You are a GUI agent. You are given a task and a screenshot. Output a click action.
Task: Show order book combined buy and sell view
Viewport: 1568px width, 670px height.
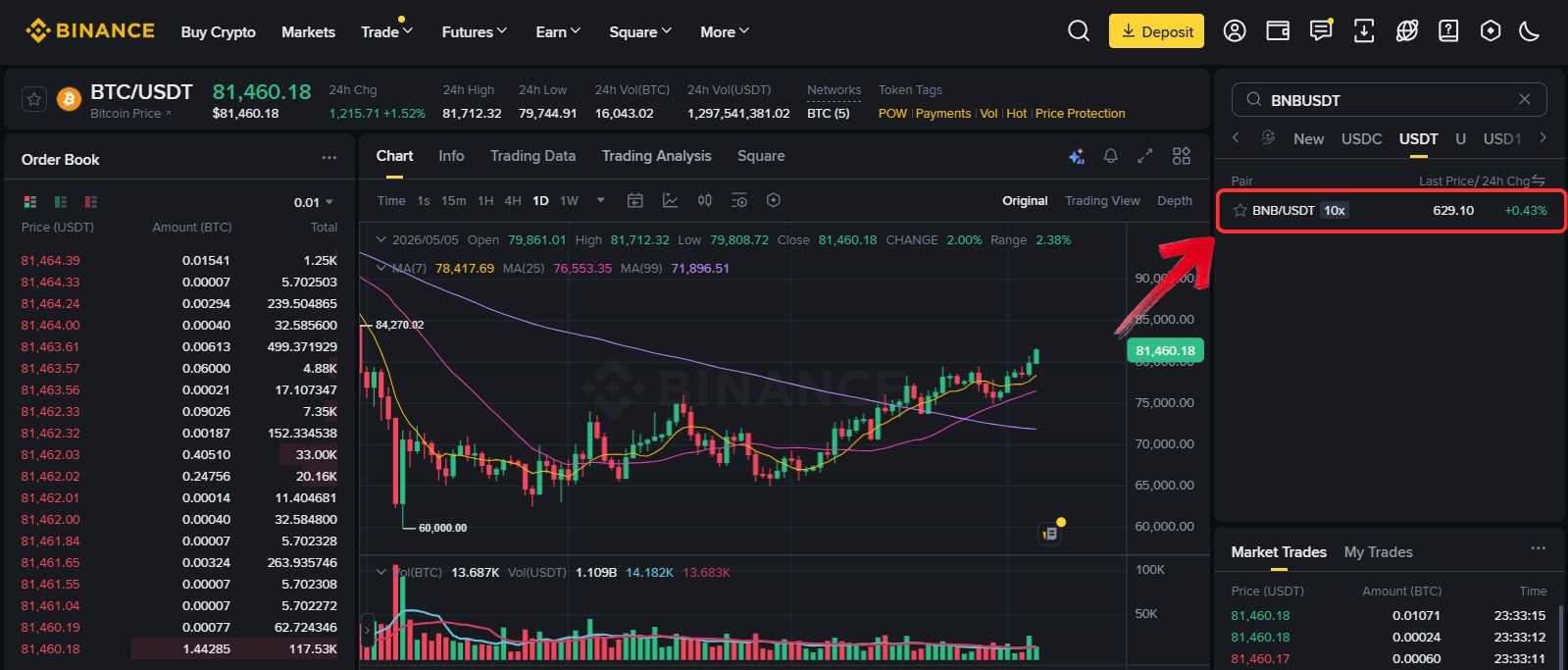tap(30, 202)
